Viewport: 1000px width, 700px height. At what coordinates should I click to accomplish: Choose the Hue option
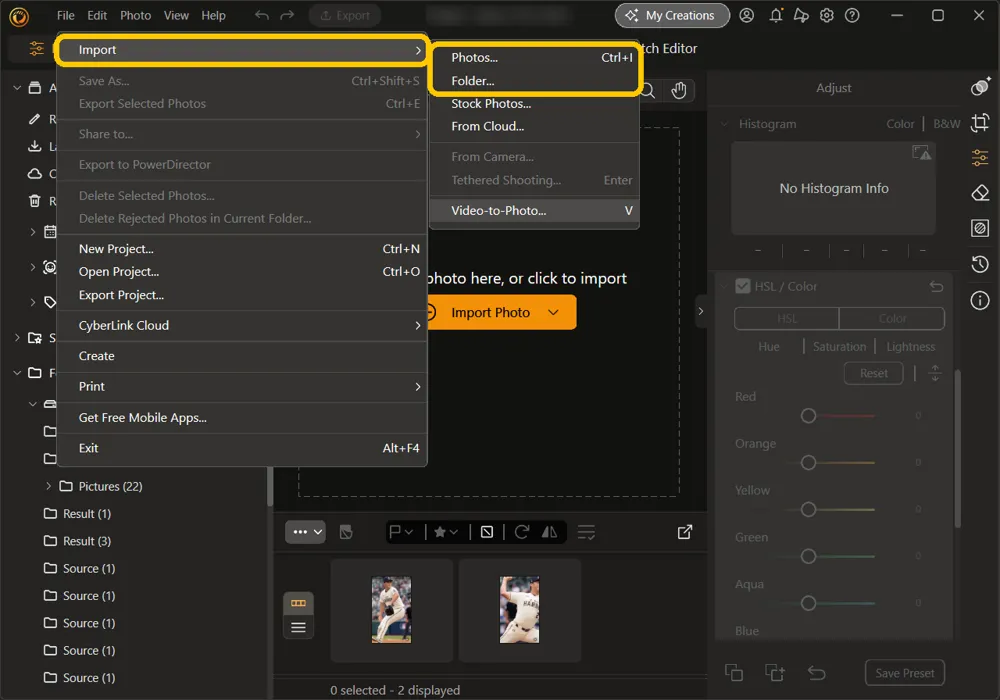click(x=768, y=346)
